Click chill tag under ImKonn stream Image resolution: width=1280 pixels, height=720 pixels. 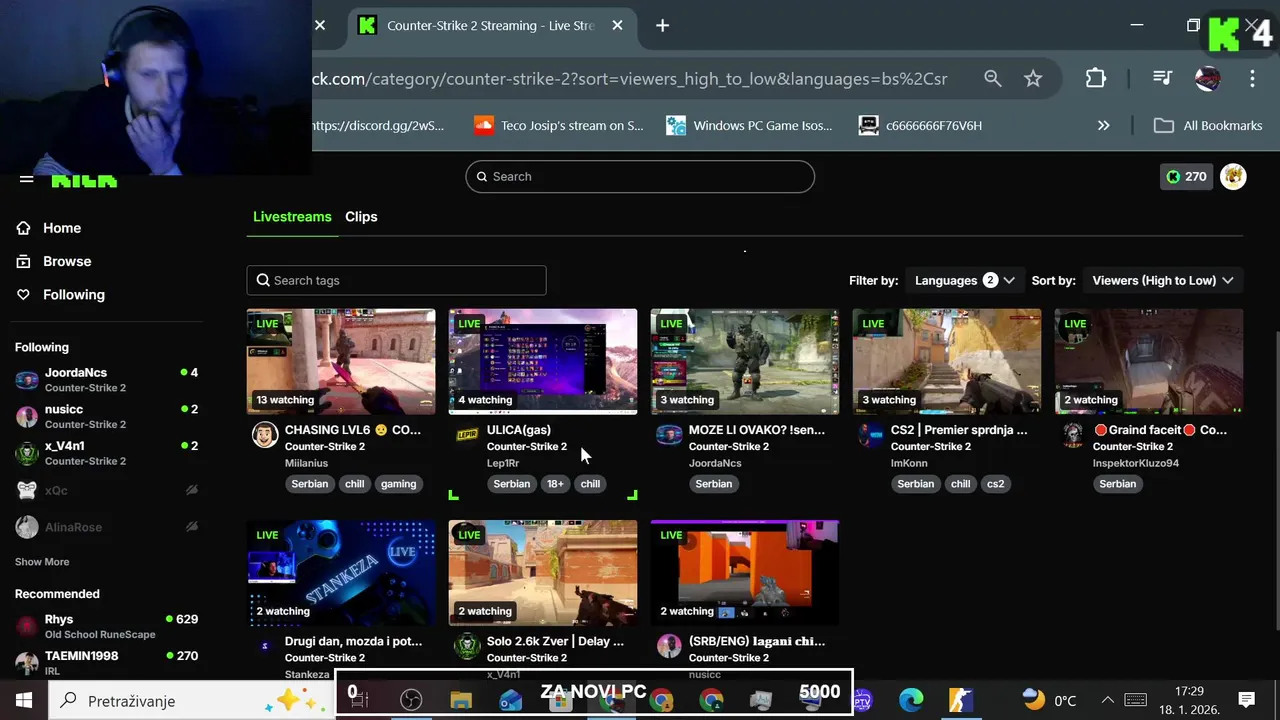tap(961, 484)
